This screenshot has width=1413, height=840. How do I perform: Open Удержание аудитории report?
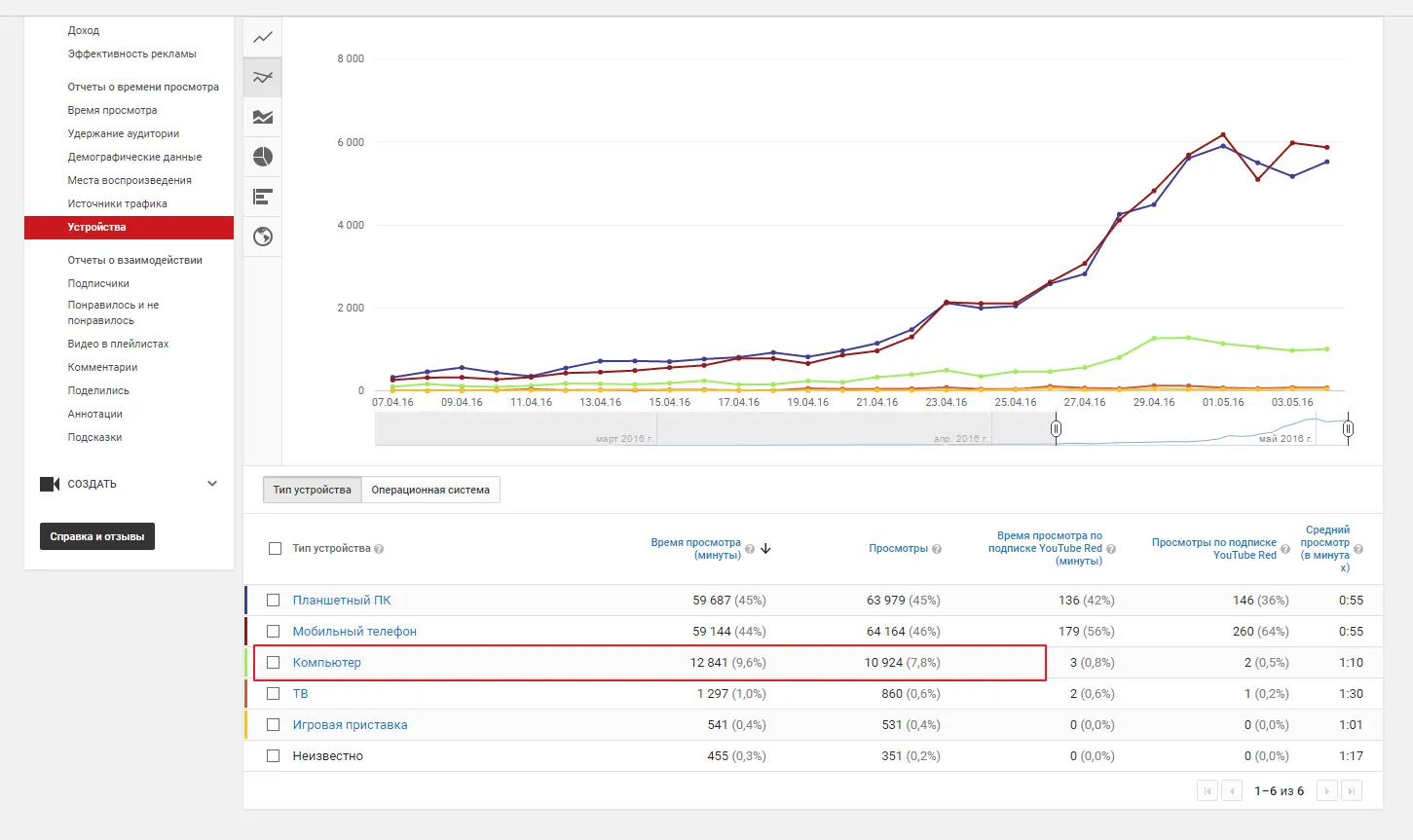point(124,134)
